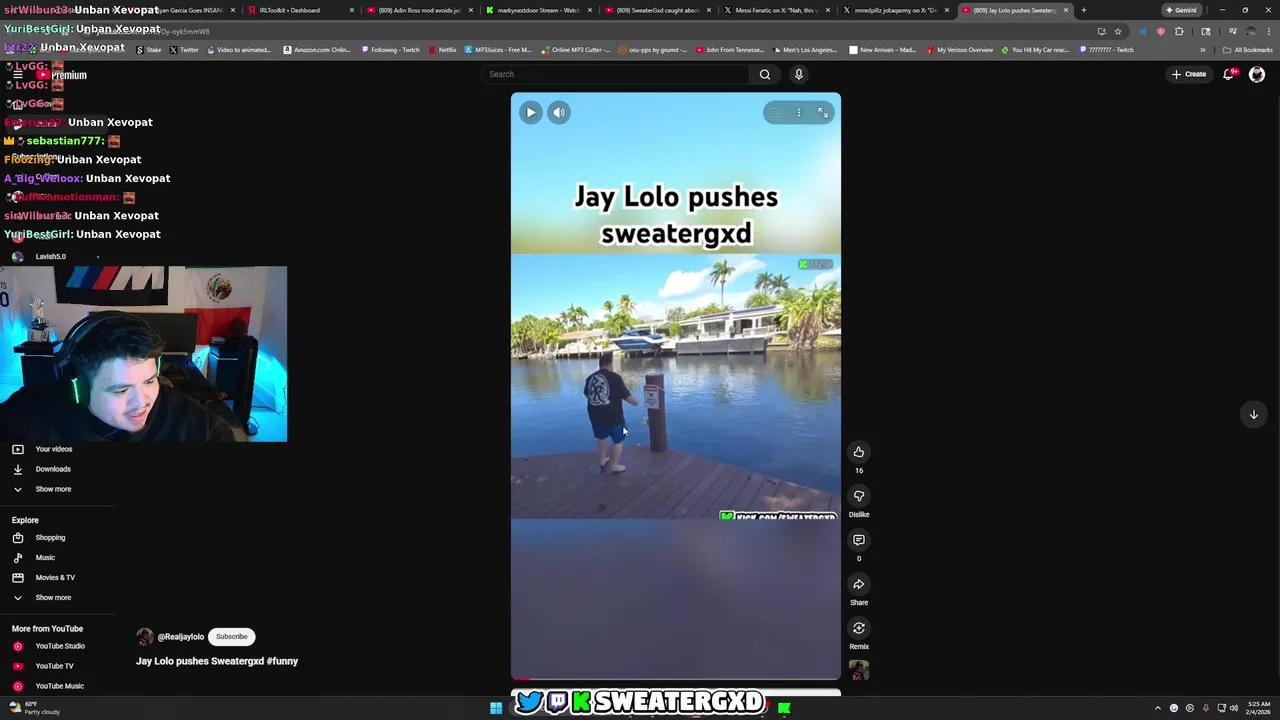Viewport: 1280px width, 720px height.
Task: Focus the YouTube Search field
Action: [615, 74]
